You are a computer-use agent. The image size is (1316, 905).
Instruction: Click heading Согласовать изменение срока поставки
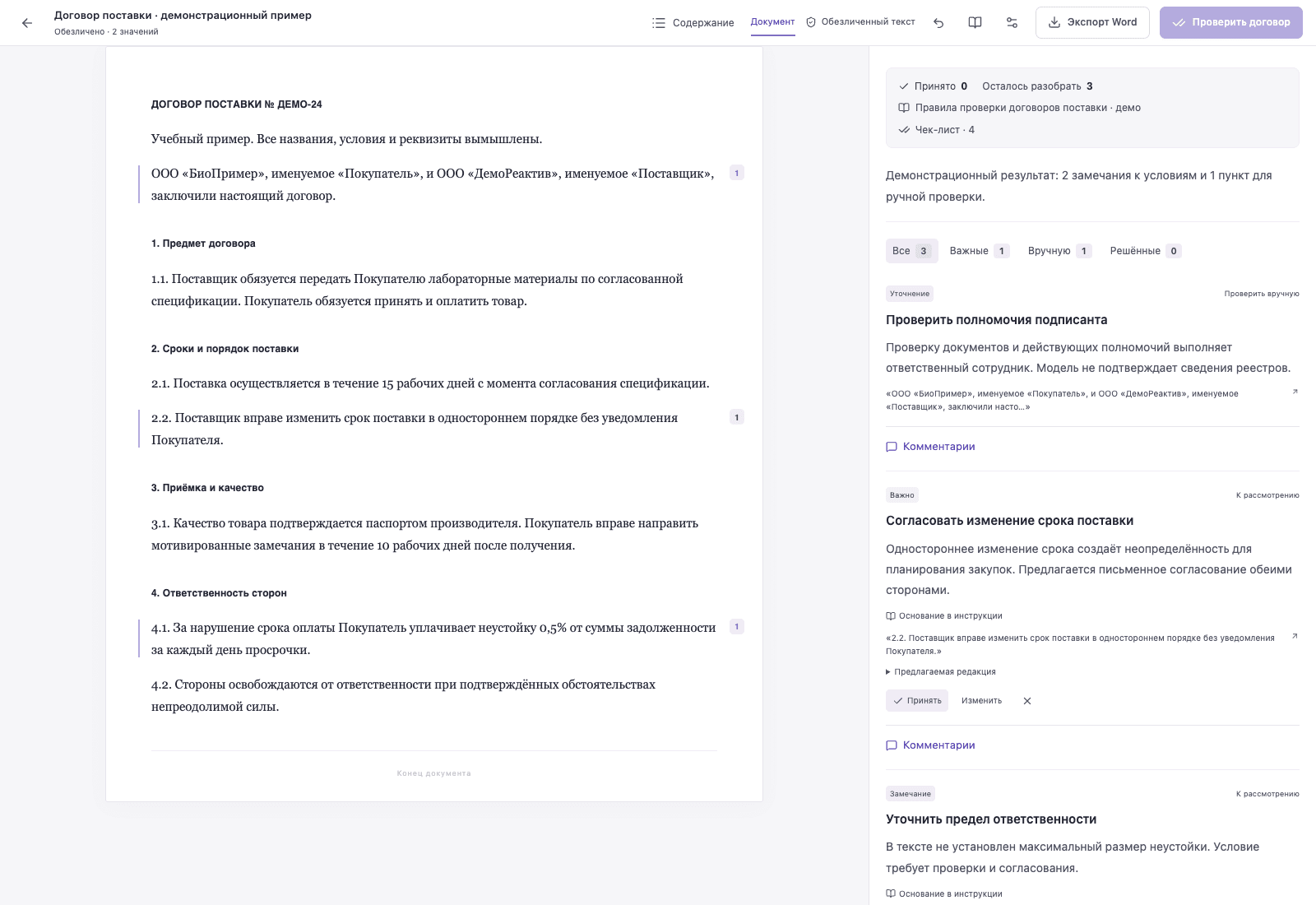tap(1010, 521)
